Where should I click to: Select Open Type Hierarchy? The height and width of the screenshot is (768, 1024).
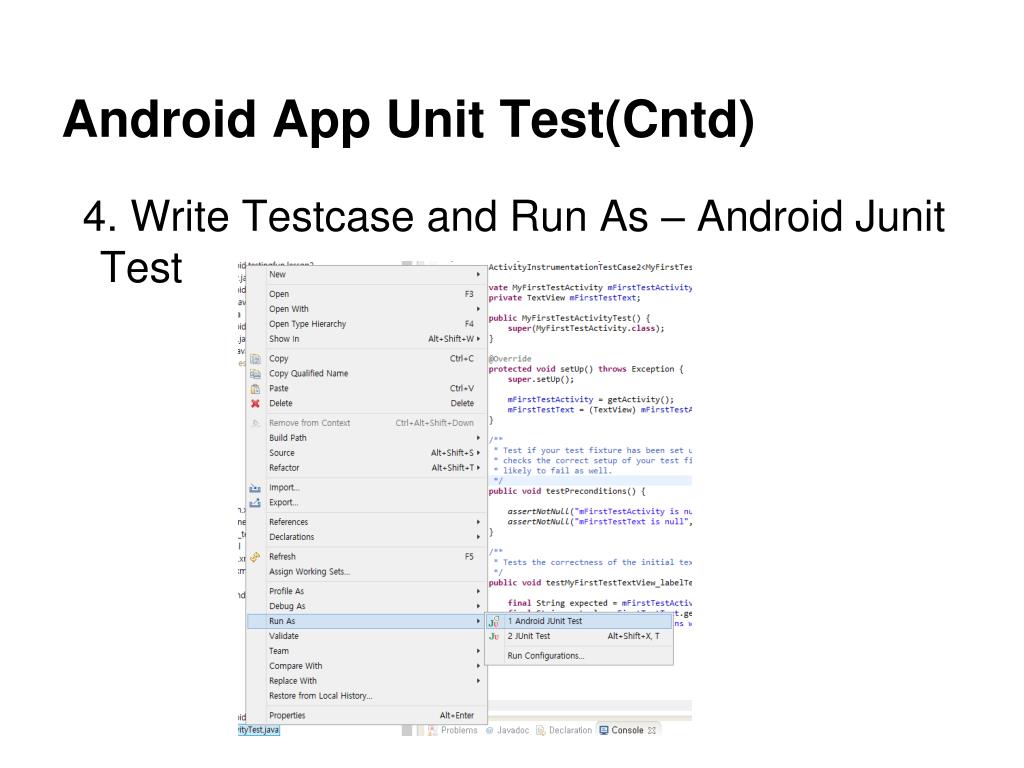pyautogui.click(x=366, y=325)
